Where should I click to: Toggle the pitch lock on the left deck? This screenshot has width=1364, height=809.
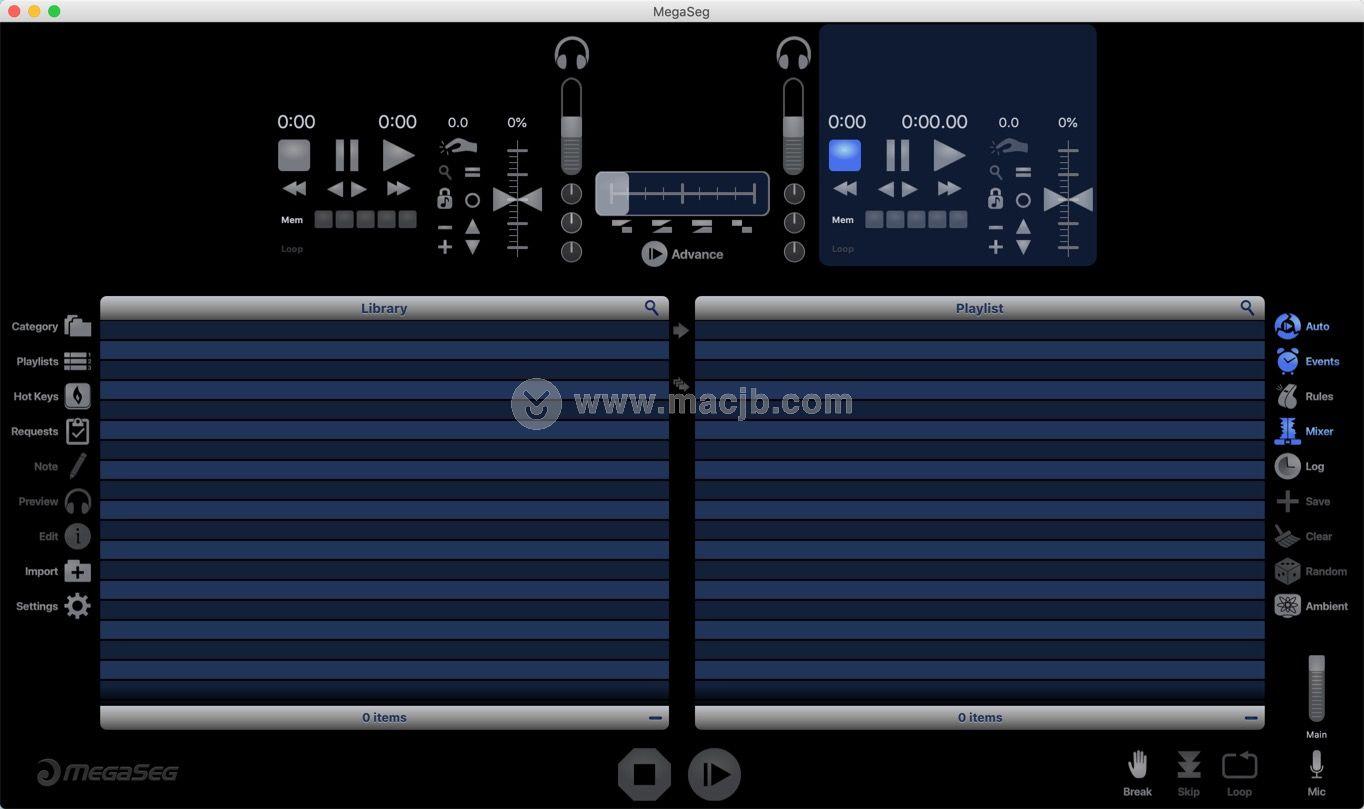(444, 199)
